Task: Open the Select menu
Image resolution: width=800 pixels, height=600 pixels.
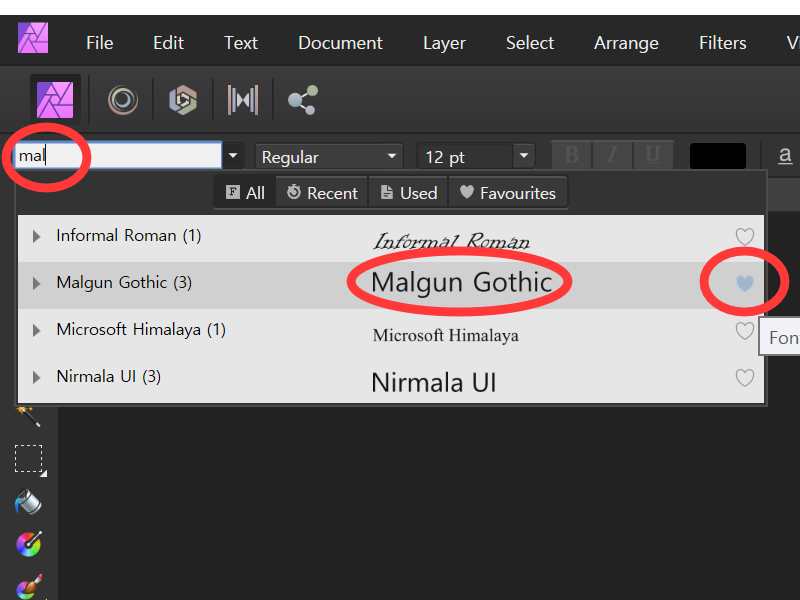Action: [530, 43]
